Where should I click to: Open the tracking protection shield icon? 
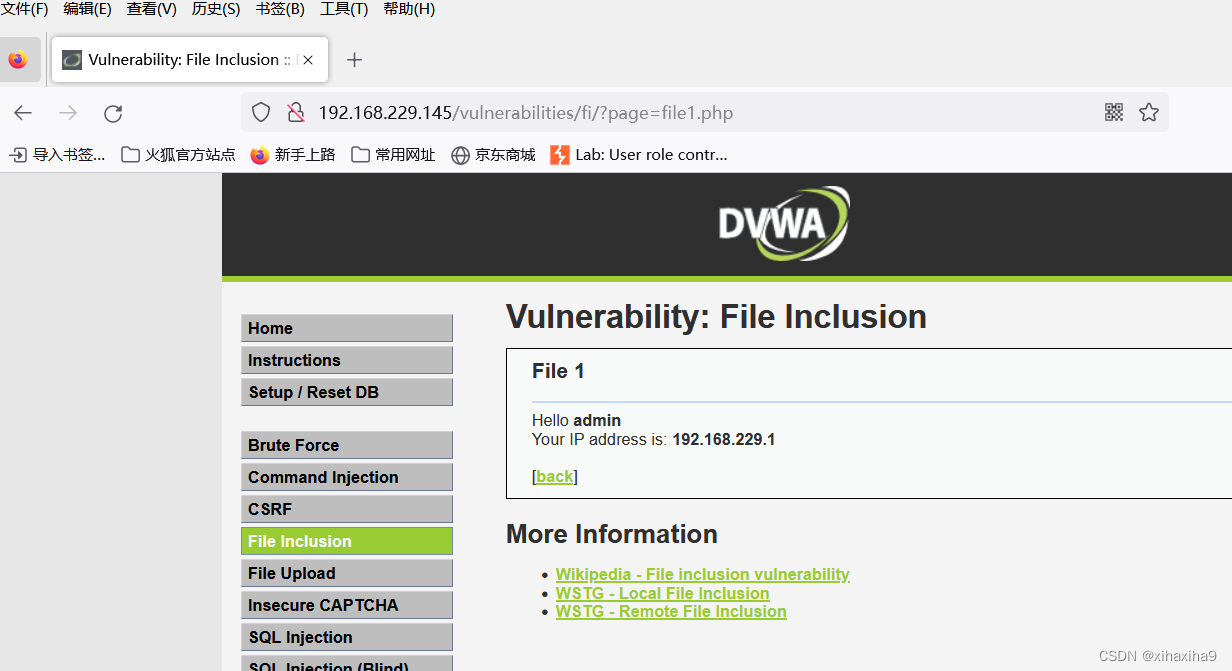[261, 112]
